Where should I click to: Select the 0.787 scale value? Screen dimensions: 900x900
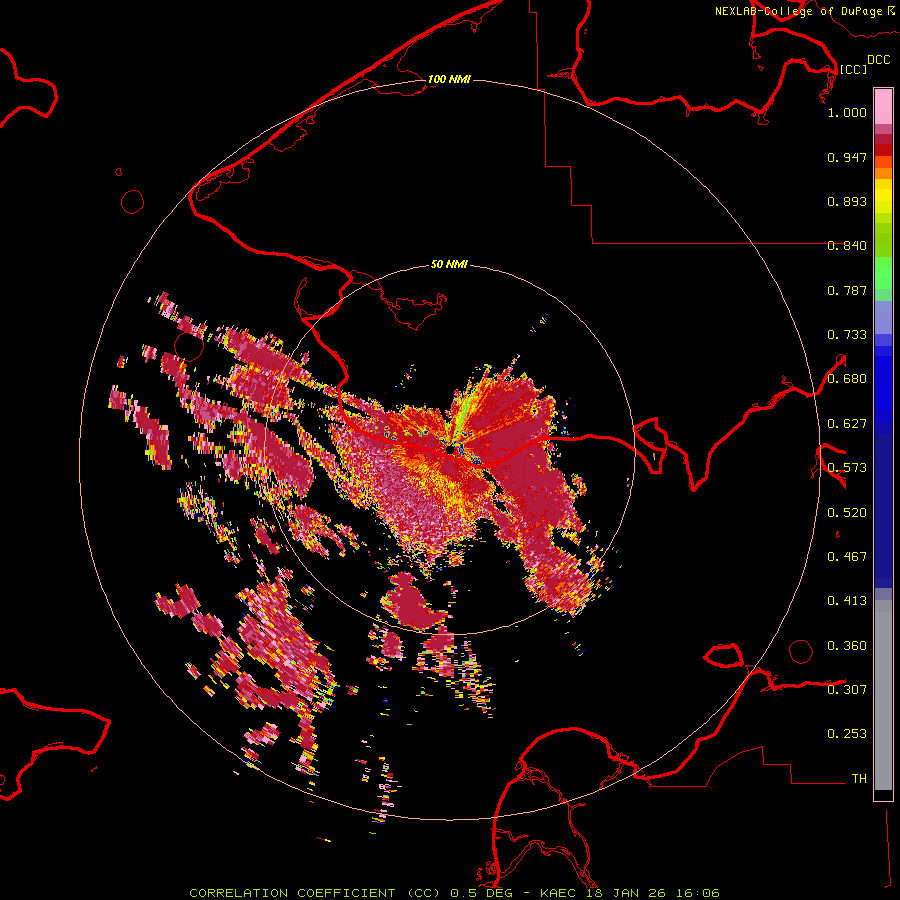[x=847, y=290]
